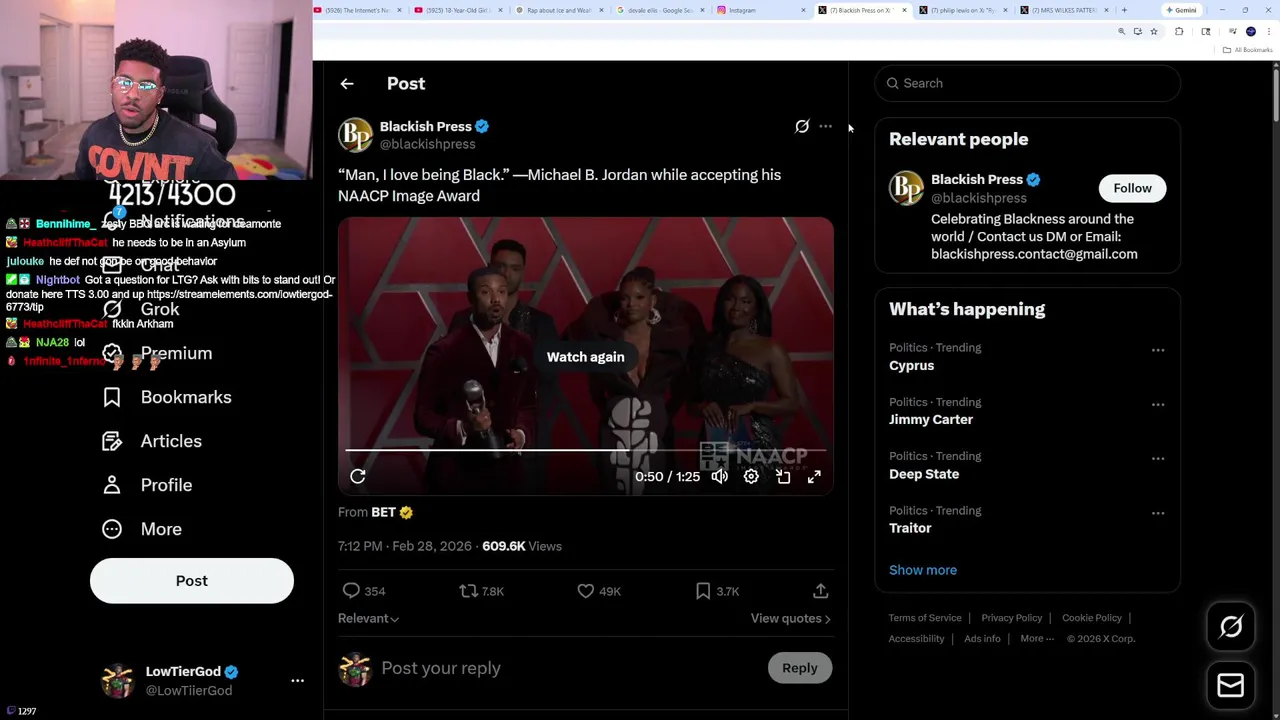Open the @blackishpress handle on the post

[427, 145]
